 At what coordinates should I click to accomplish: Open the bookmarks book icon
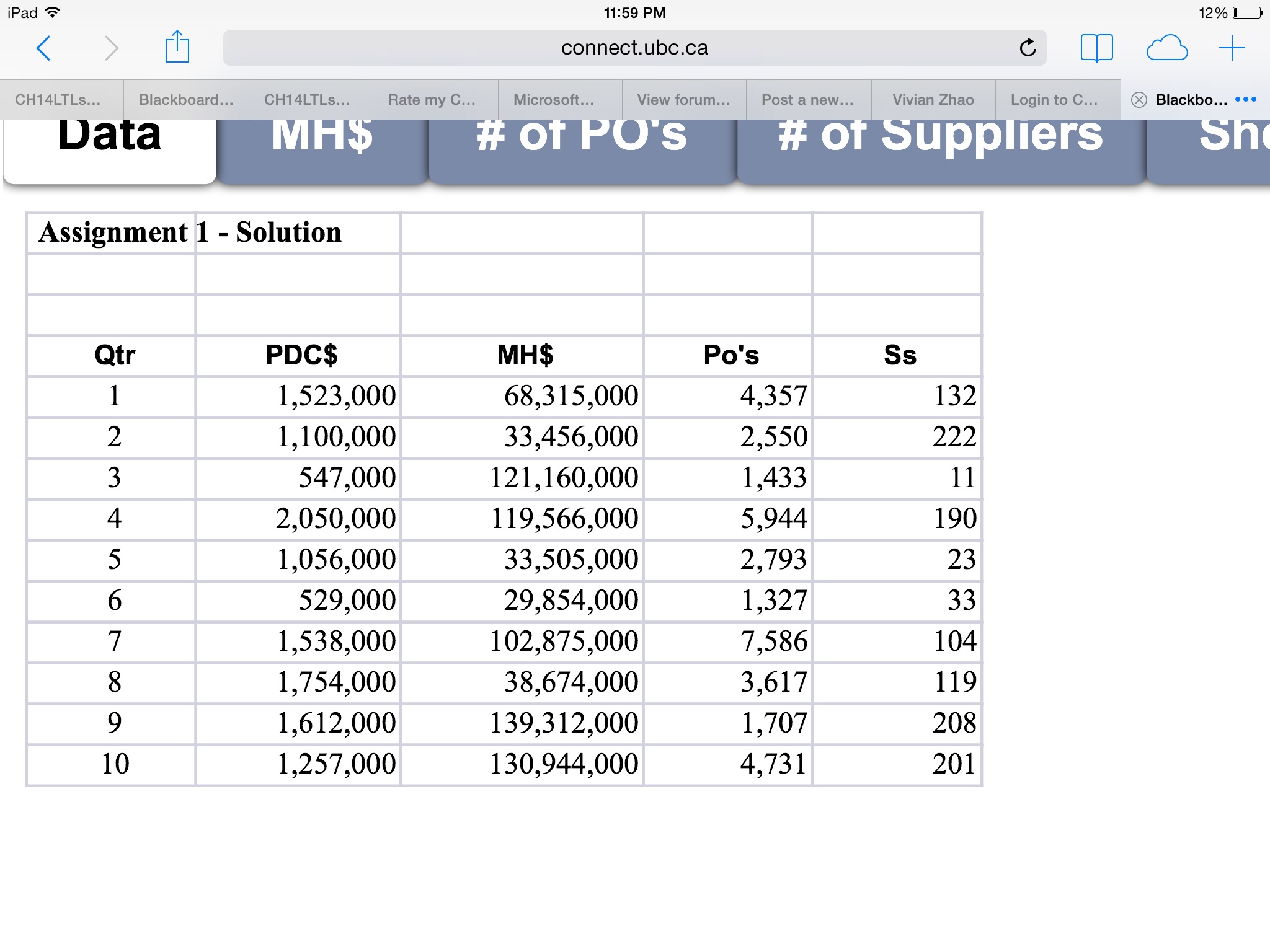click(1096, 48)
